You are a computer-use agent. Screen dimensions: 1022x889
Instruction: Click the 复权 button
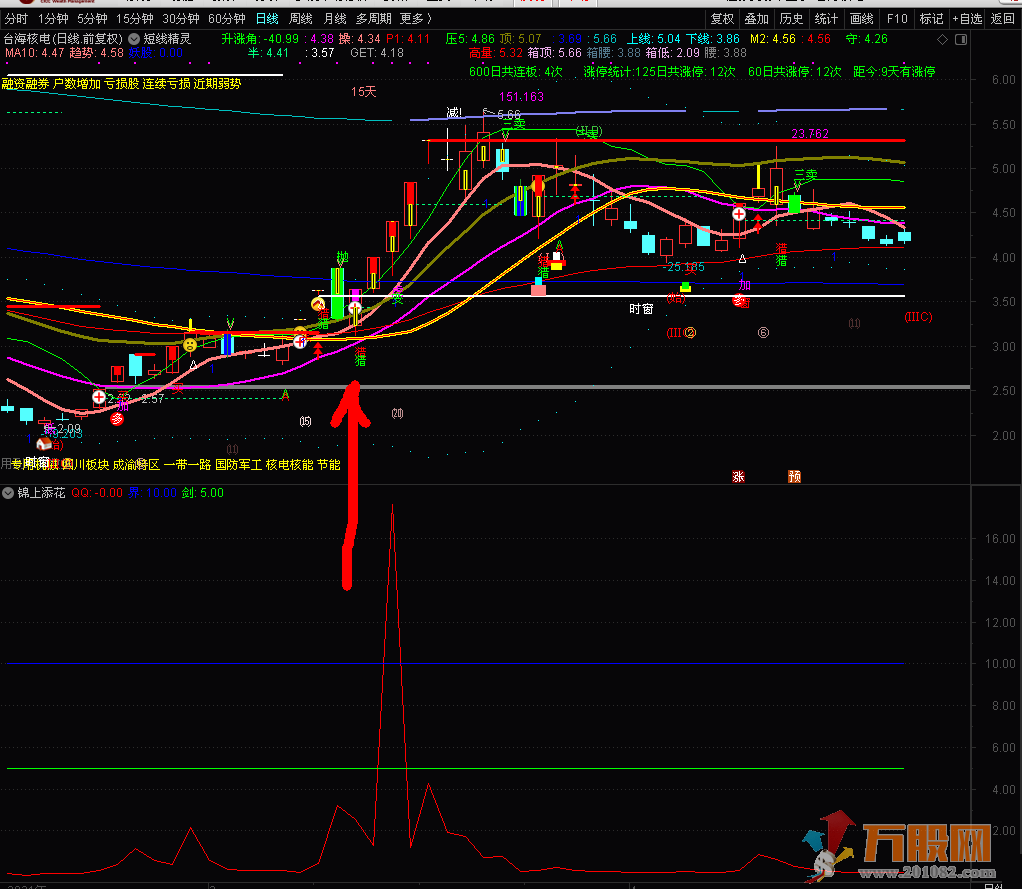722,18
